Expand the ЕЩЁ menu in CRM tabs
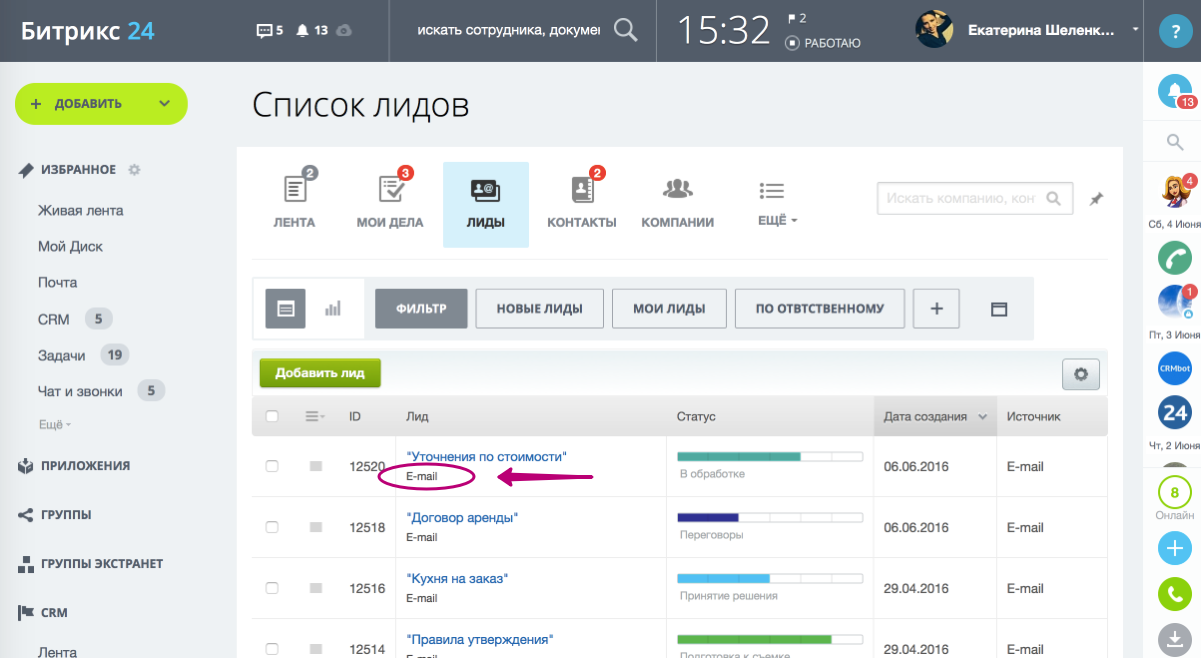1201x658 pixels. pos(777,204)
